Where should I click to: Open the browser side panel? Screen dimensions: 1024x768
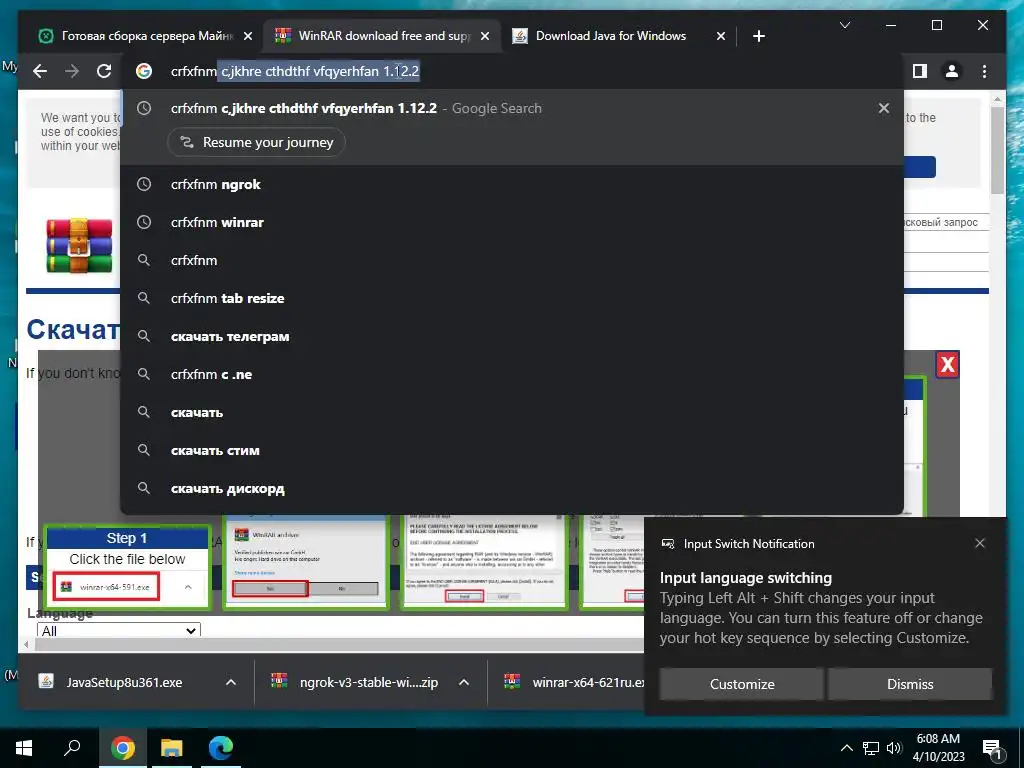[920, 71]
